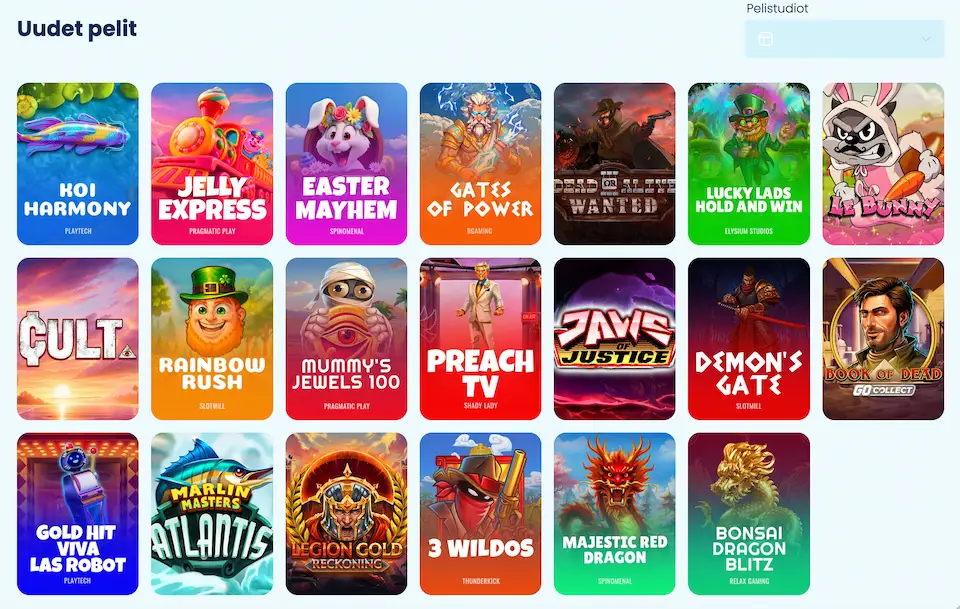This screenshot has height=609, width=960.
Task: Launch Demon's Gate game
Action: [x=749, y=339]
